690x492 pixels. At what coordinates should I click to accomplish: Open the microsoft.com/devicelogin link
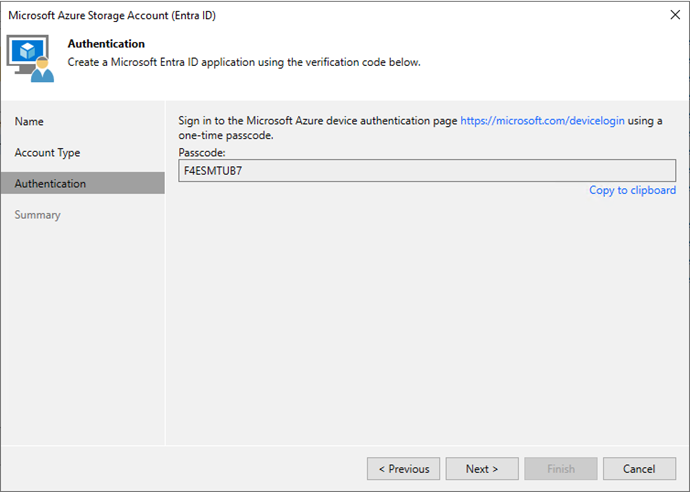542,121
